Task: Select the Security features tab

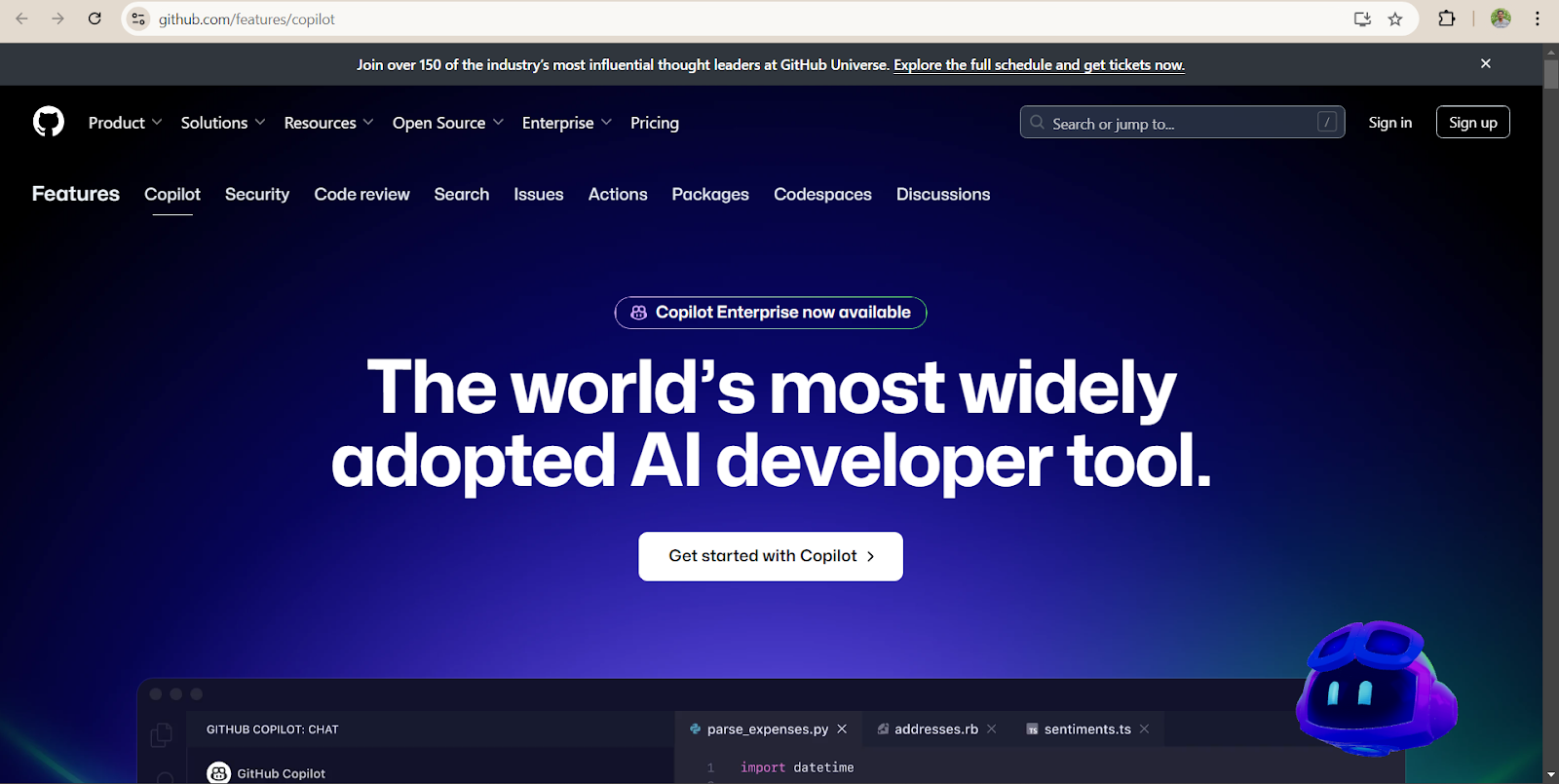Action: [x=257, y=194]
